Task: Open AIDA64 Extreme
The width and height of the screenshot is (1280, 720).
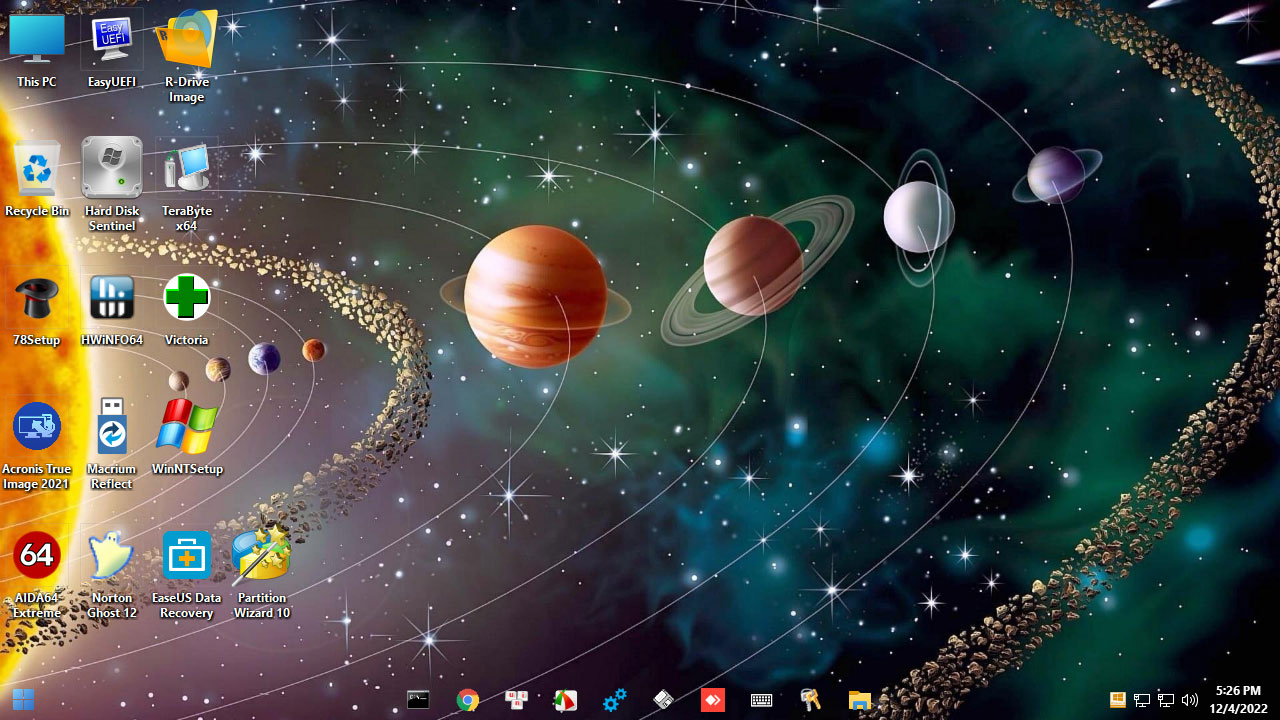Action: pos(37,575)
